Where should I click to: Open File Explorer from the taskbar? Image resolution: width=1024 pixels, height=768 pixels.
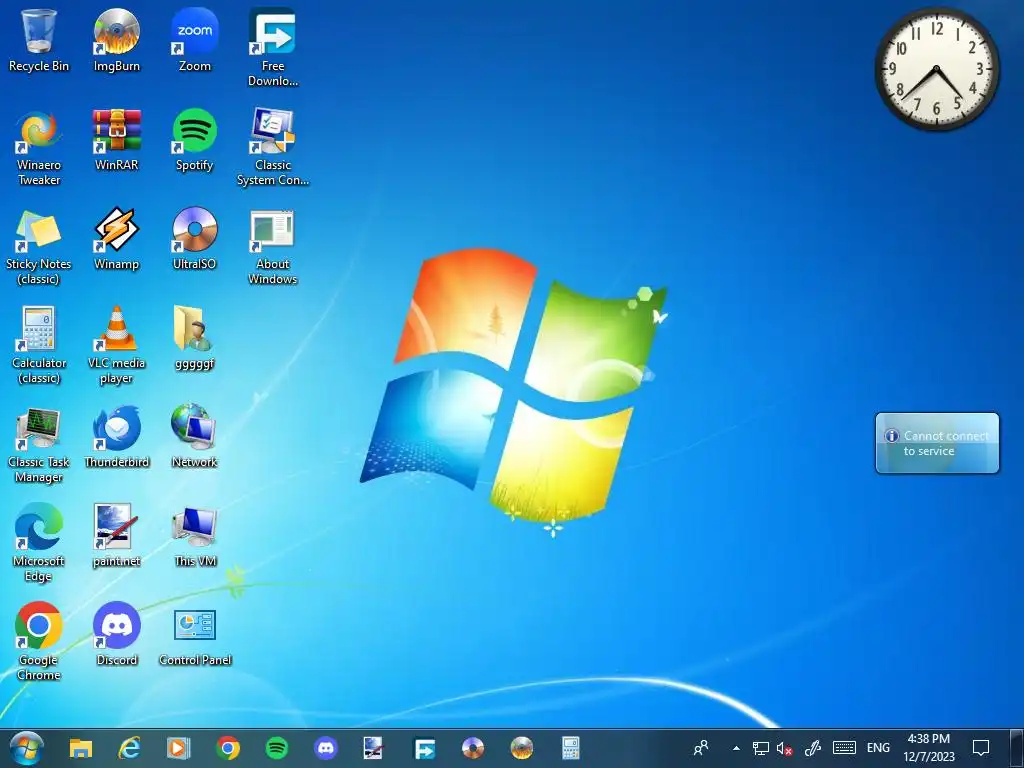[x=81, y=748]
